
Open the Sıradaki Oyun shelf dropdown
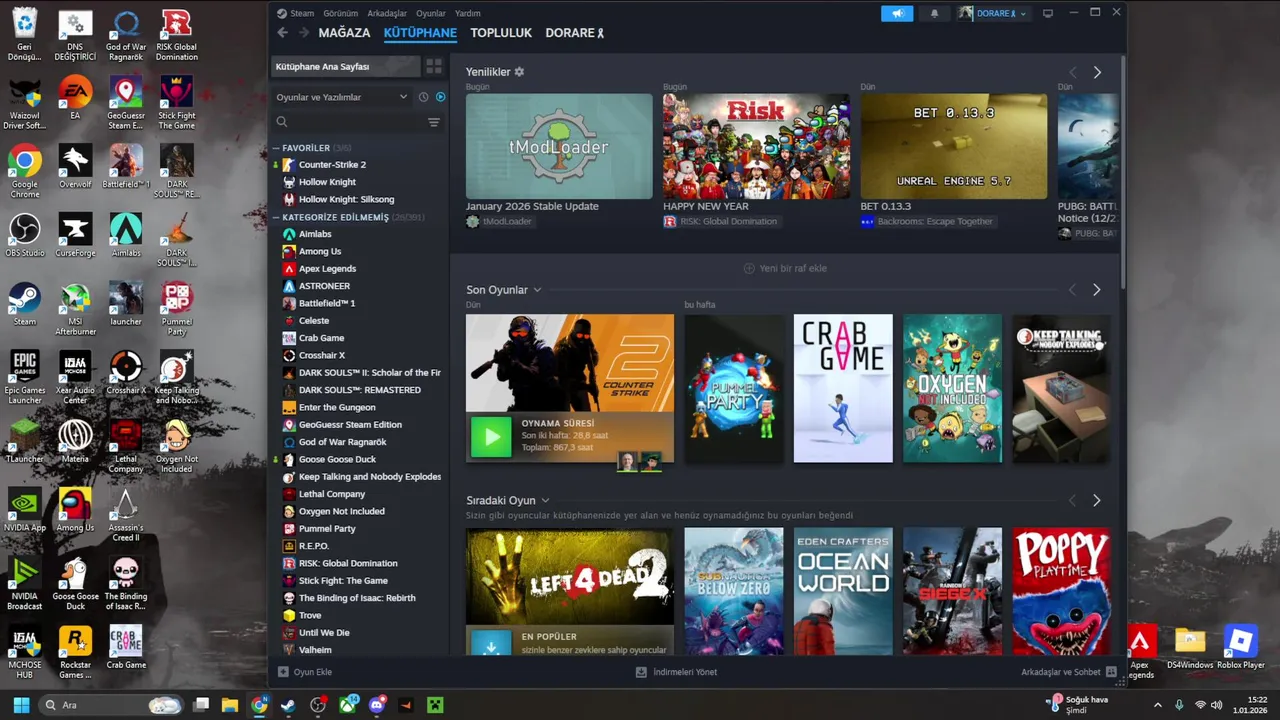tap(545, 500)
